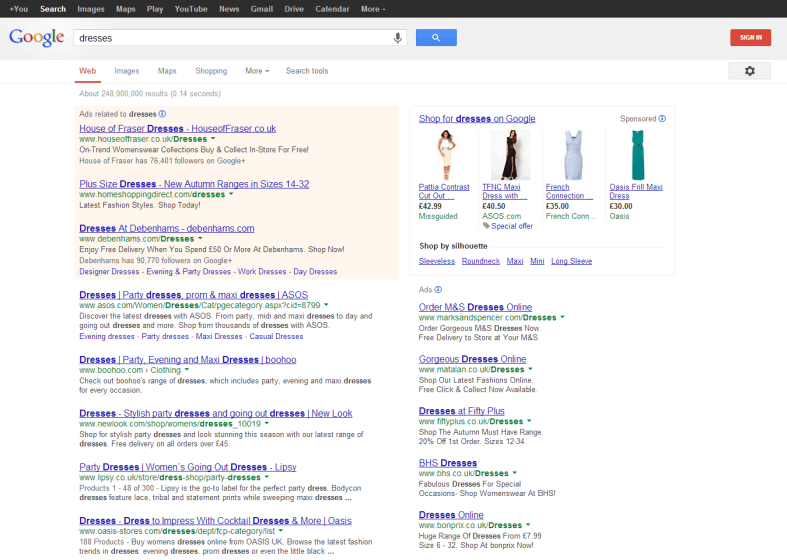Switch to the Maps search tab
The height and width of the screenshot is (560, 787).
click(167, 71)
